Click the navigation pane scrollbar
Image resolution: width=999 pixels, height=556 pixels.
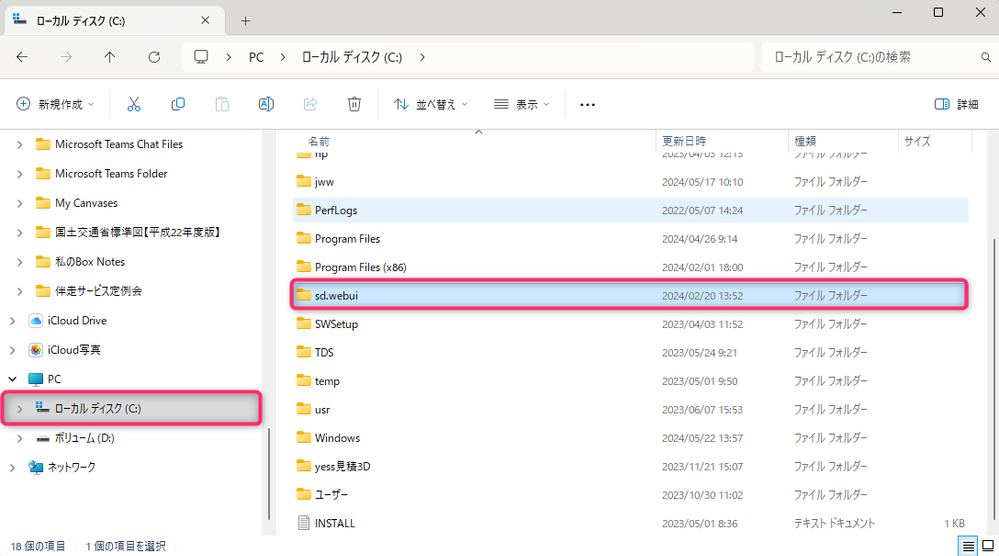pyautogui.click(x=268, y=473)
